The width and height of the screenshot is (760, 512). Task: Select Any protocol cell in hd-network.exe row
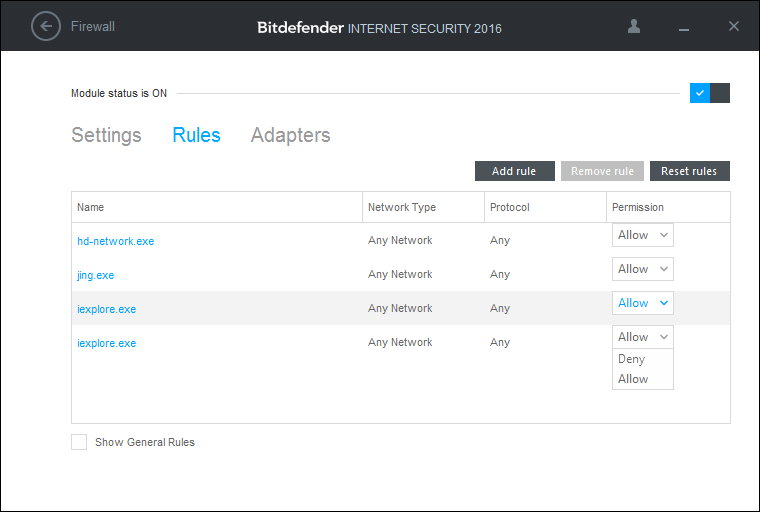500,240
